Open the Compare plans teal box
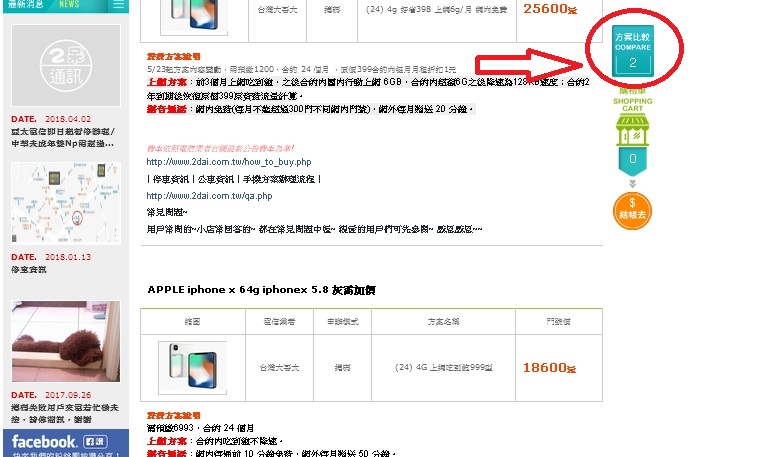Image resolution: width=767 pixels, height=457 pixels. pyautogui.click(x=632, y=51)
